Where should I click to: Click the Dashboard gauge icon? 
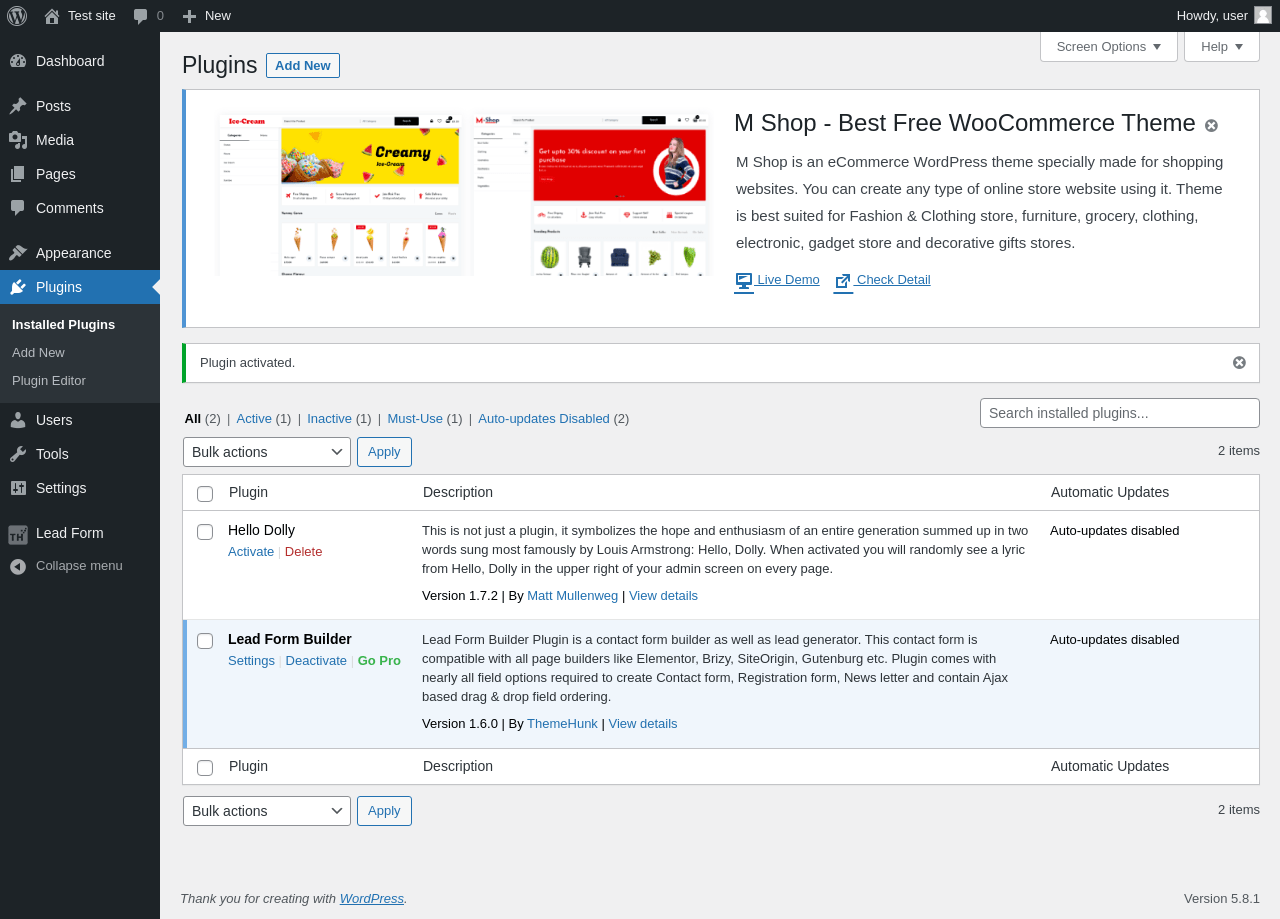pos(18,61)
